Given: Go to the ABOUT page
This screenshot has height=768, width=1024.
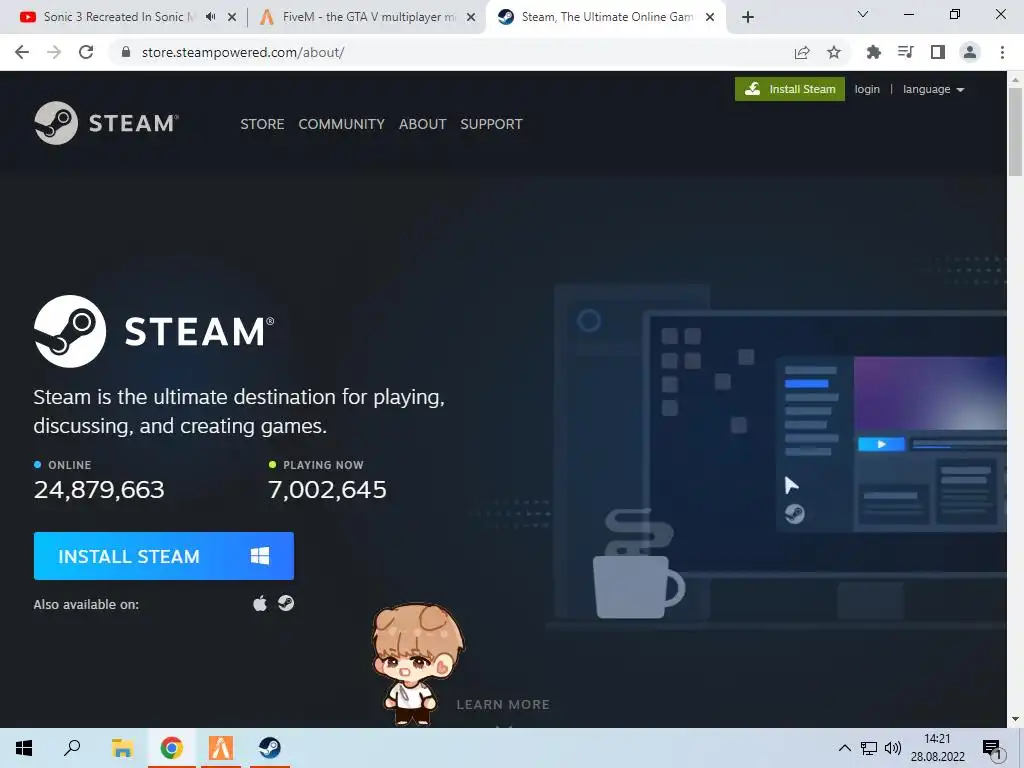Looking at the screenshot, I should coord(423,124).
